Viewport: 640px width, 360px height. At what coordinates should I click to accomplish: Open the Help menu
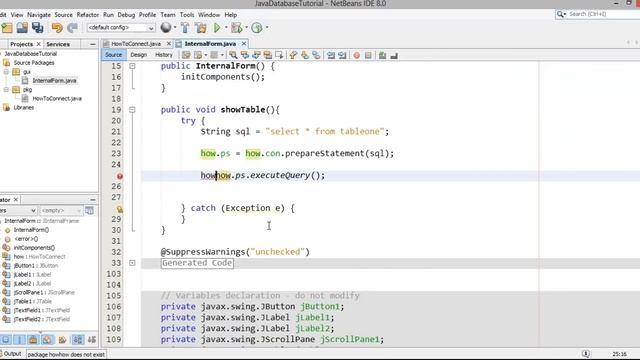(231, 15)
